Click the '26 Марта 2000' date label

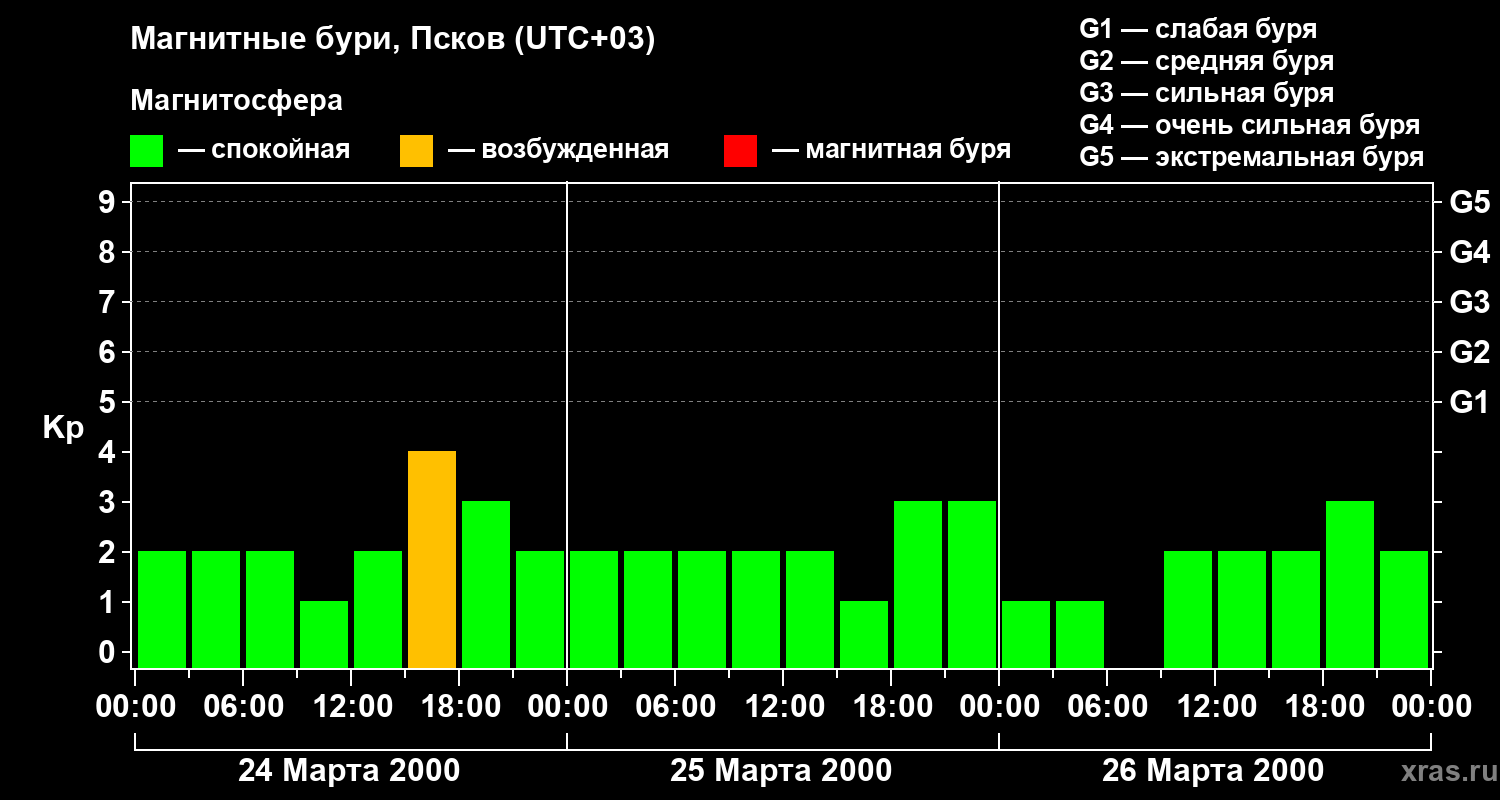pos(1213,771)
